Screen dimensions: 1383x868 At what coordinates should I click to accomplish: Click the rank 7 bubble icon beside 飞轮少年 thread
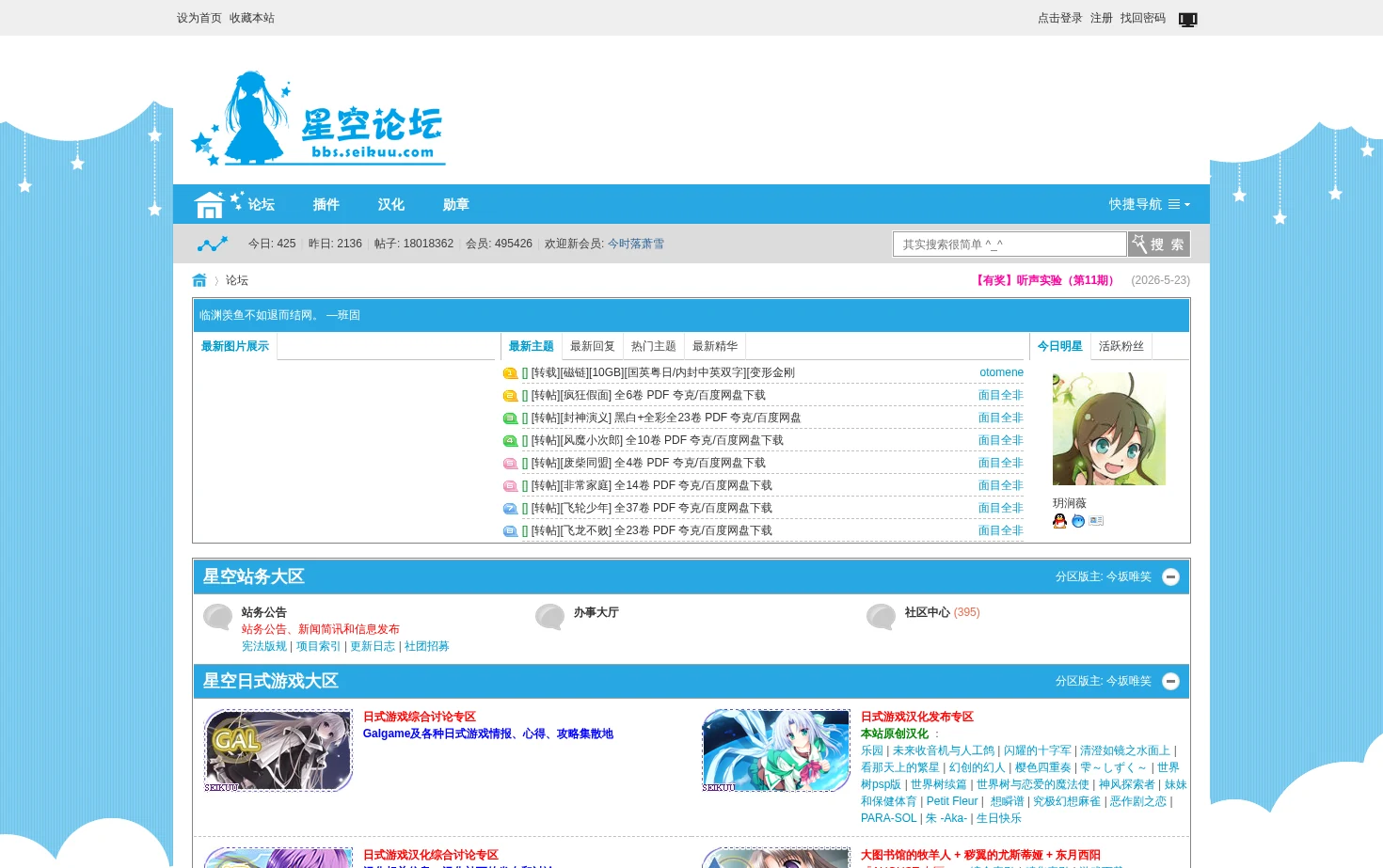point(510,509)
